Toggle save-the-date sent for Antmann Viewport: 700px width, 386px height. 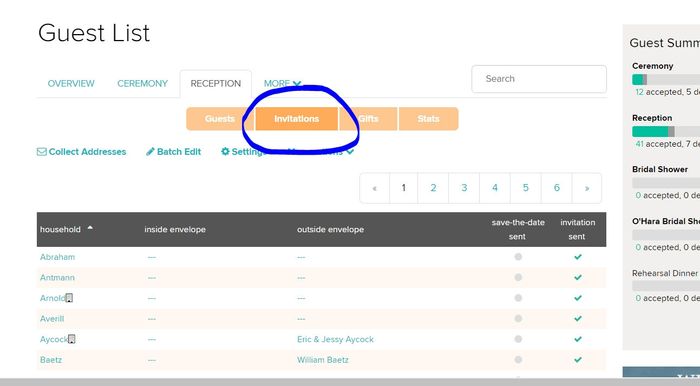click(x=518, y=277)
